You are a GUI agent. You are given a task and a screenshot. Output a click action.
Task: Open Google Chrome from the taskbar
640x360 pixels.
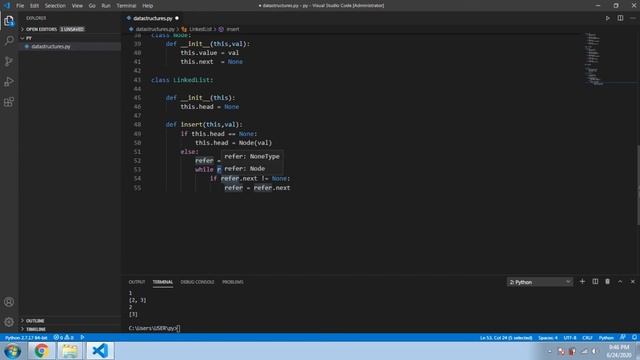[41, 351]
